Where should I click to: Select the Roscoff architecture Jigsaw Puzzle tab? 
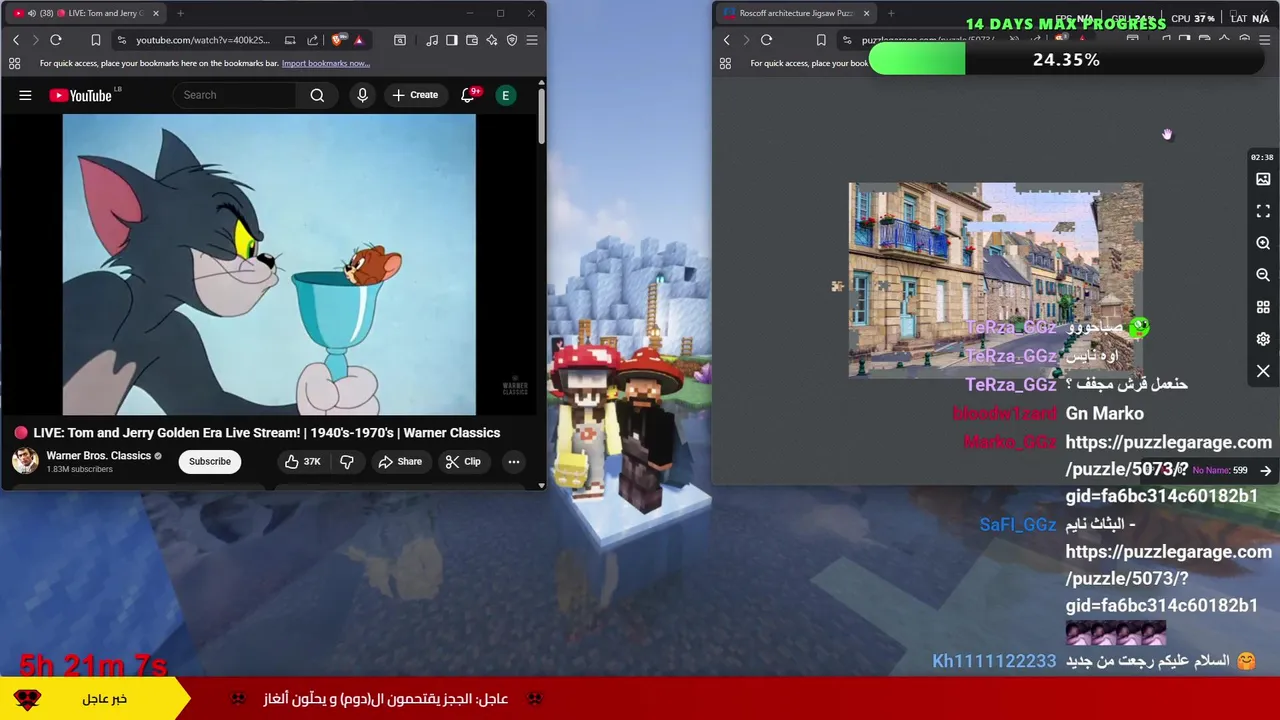795,13
